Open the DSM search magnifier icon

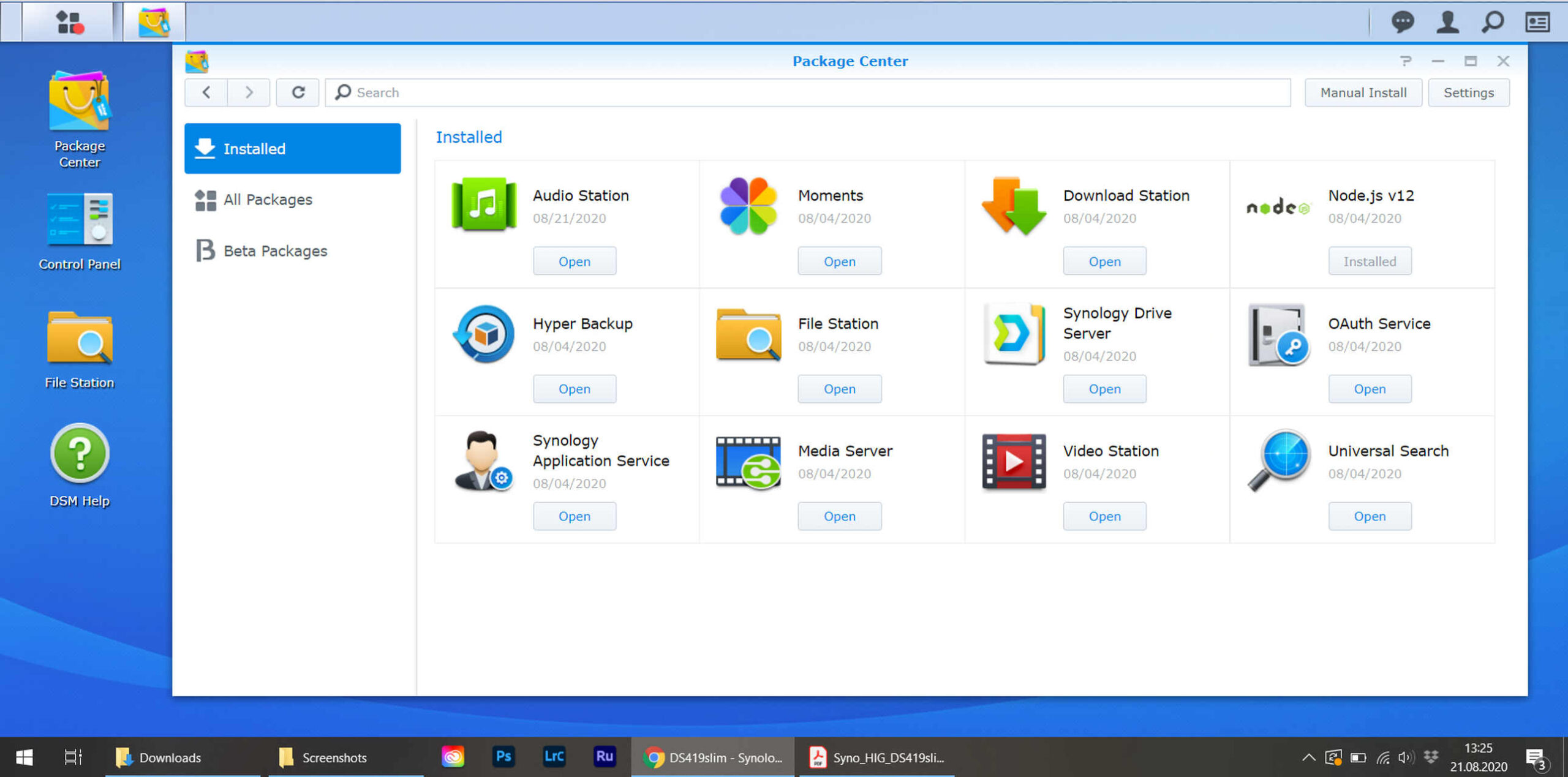(1493, 23)
